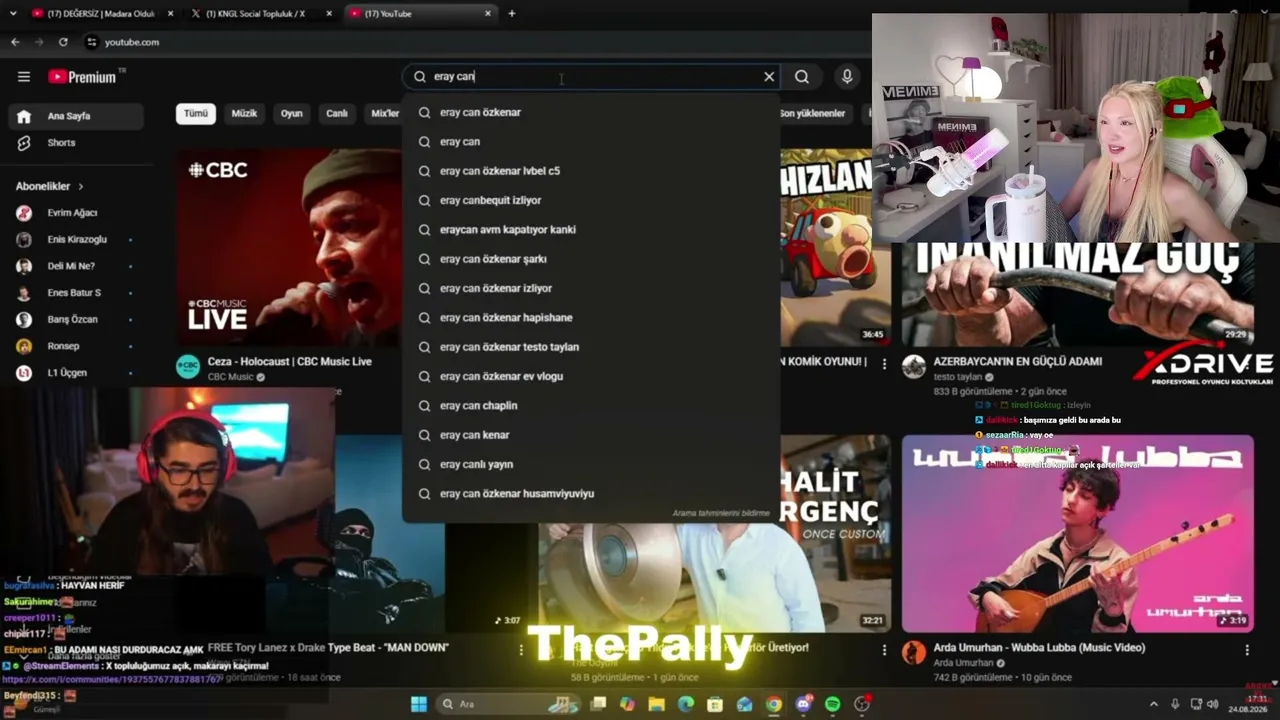
Task: Open the Evrim Ağacı subscription channel
Action: (x=77, y=213)
